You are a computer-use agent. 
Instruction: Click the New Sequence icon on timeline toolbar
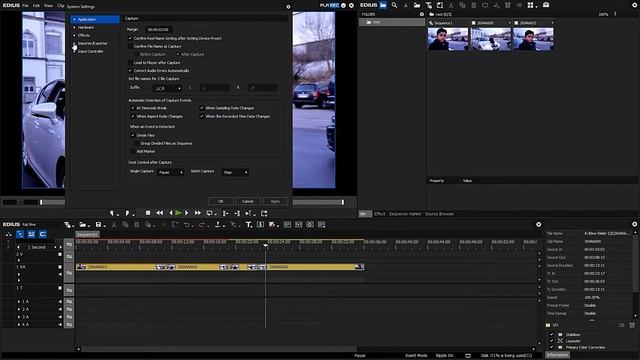(67, 224)
